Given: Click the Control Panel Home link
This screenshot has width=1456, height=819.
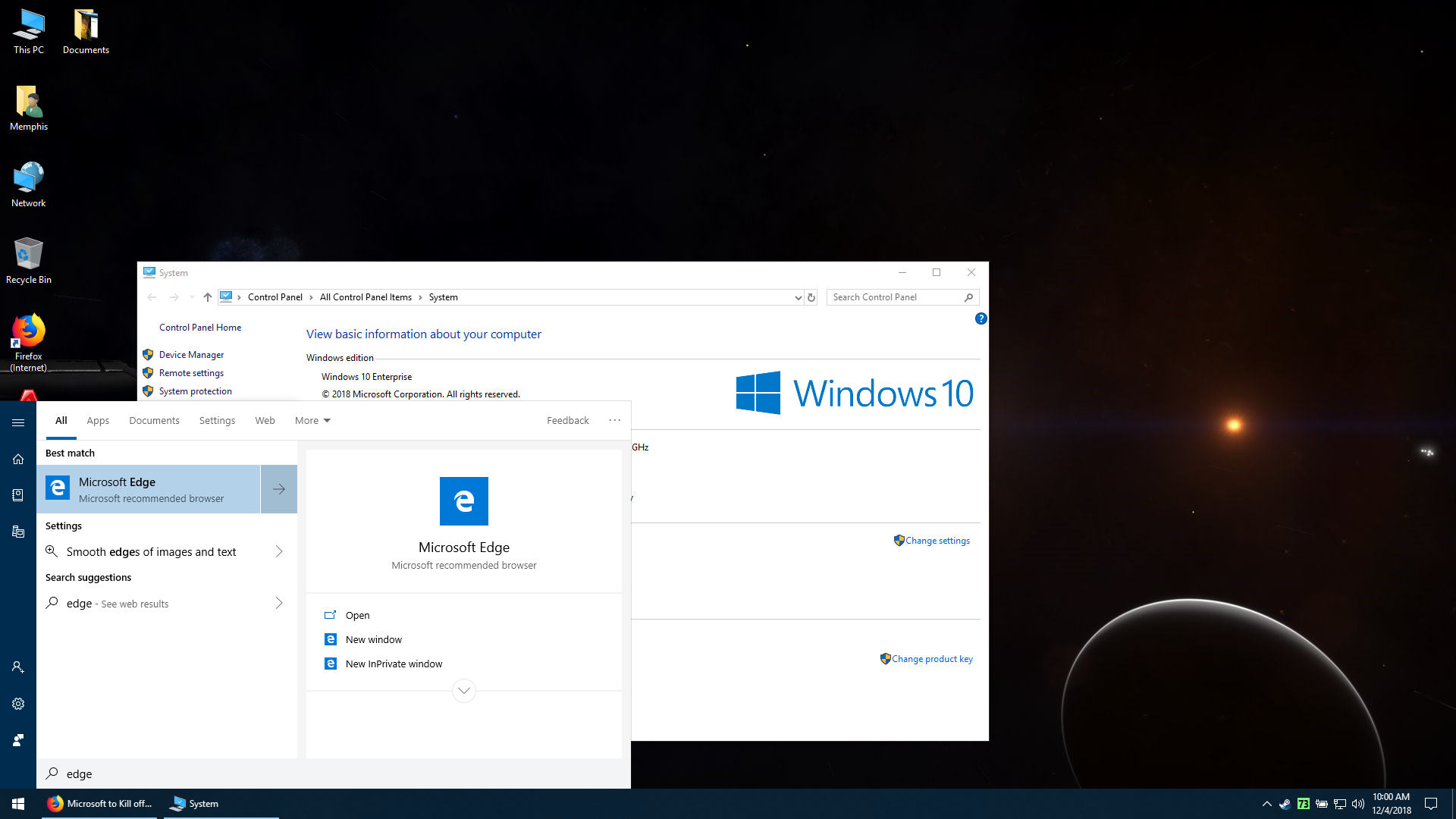Looking at the screenshot, I should click(x=200, y=328).
